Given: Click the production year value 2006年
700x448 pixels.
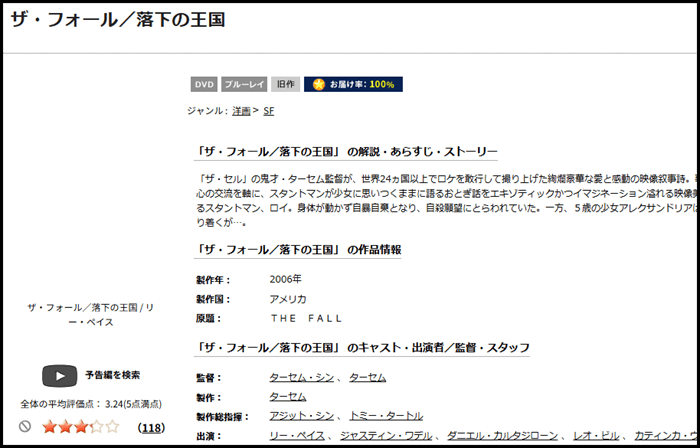Looking at the screenshot, I should 286,279.
